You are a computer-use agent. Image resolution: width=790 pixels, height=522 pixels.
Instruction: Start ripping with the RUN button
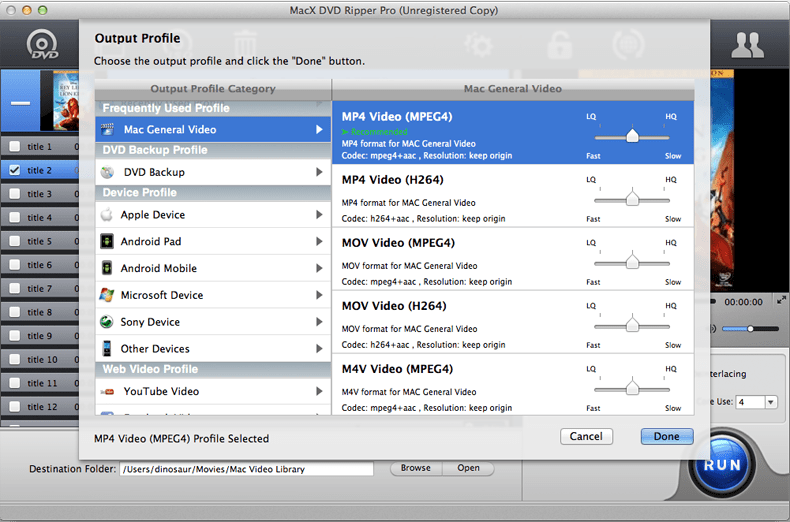(722, 464)
